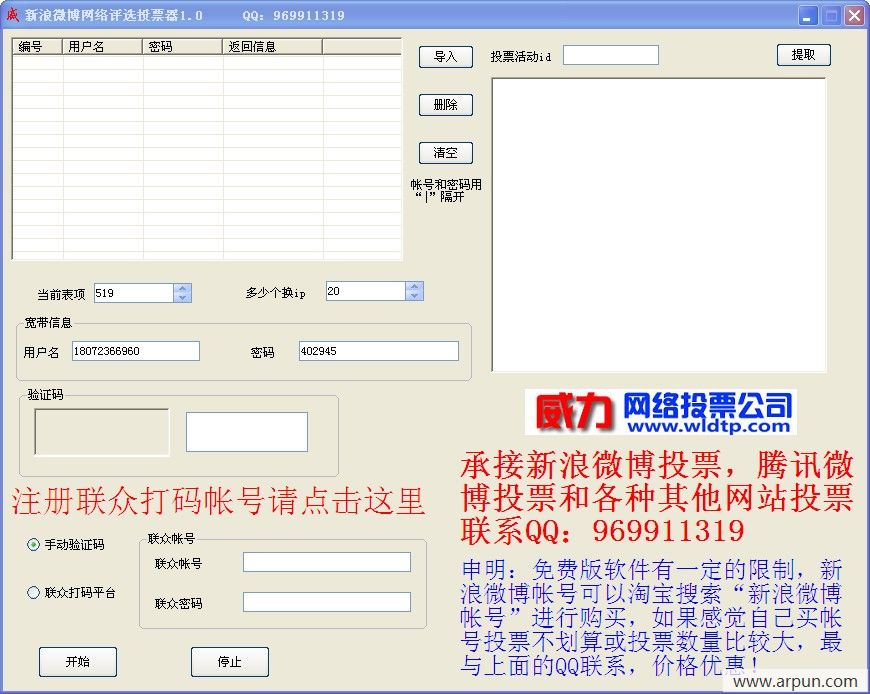The image size is (870, 694).
Task: Start voting with the 开始 button
Action: pos(78,661)
